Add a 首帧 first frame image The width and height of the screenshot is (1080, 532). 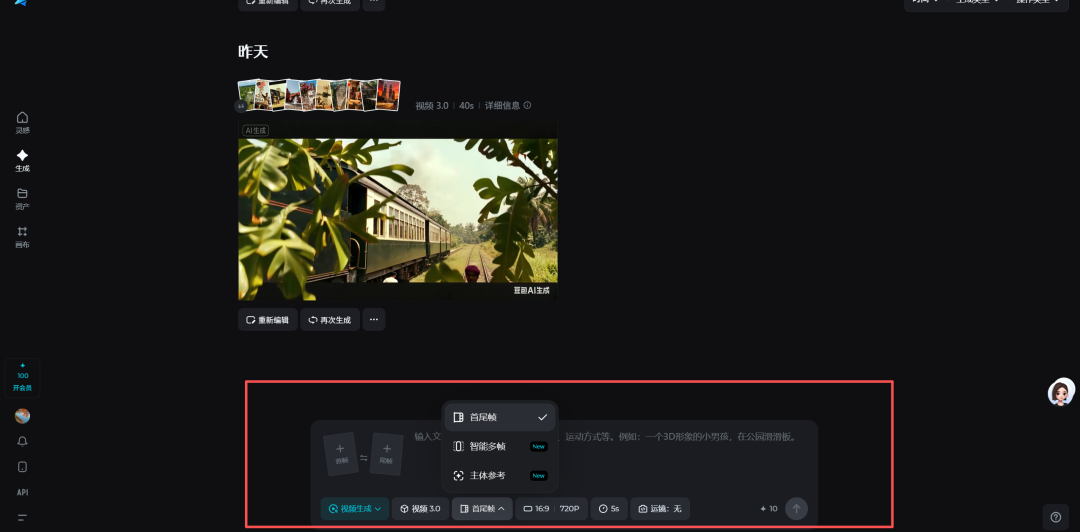coord(341,454)
